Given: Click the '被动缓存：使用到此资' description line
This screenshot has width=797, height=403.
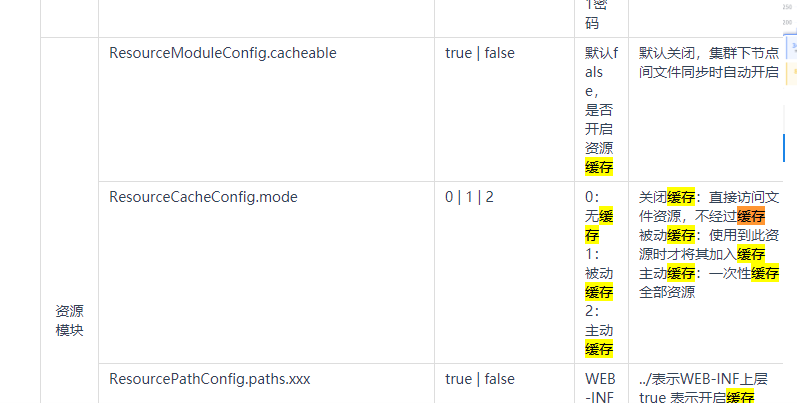Looking at the screenshot, I should [x=709, y=235].
